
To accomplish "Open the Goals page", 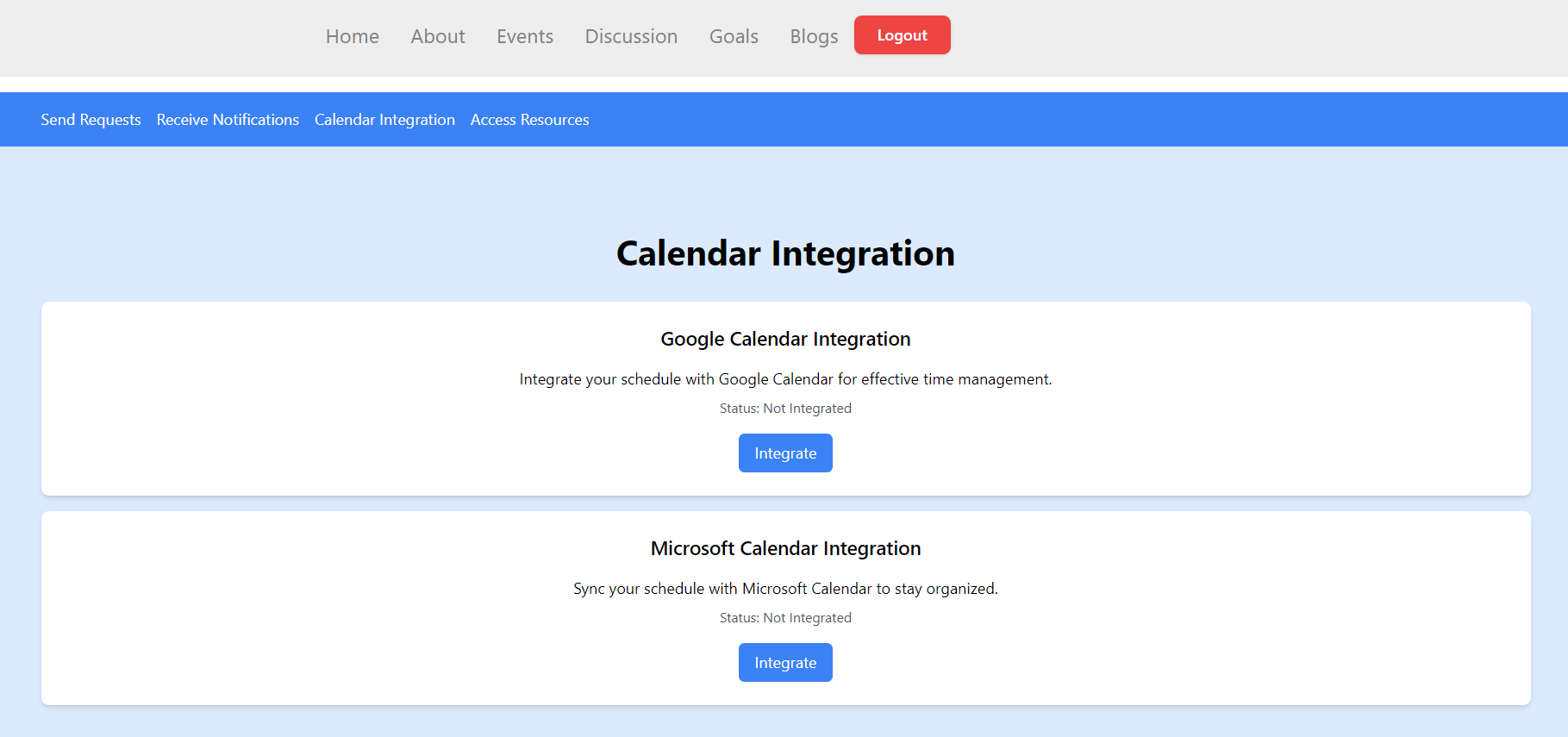I will 734,36.
